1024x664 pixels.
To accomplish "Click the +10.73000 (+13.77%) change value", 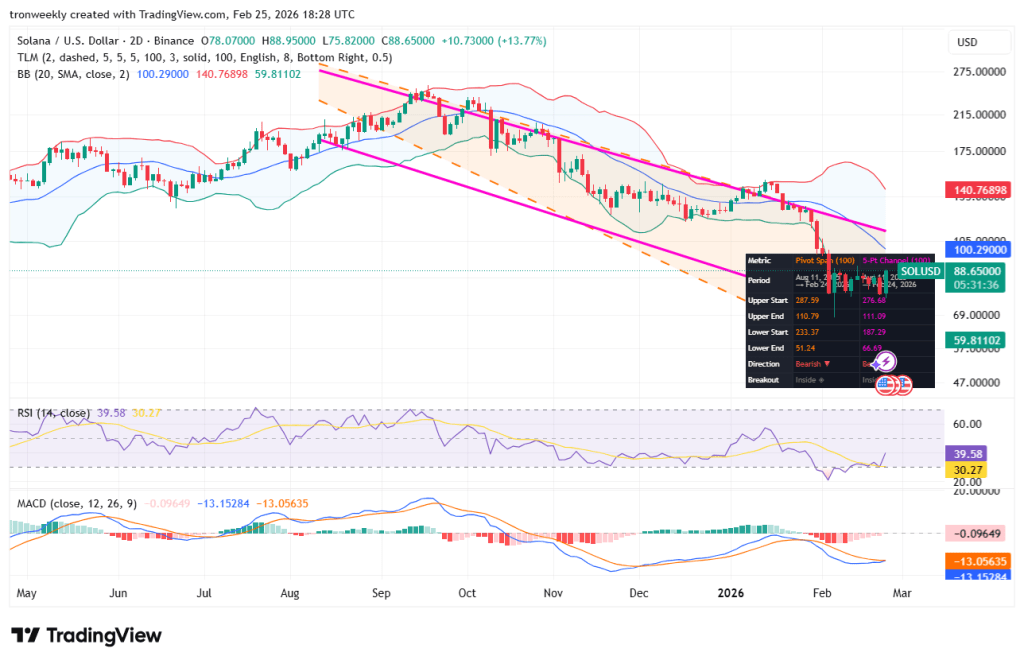I will (494, 40).
